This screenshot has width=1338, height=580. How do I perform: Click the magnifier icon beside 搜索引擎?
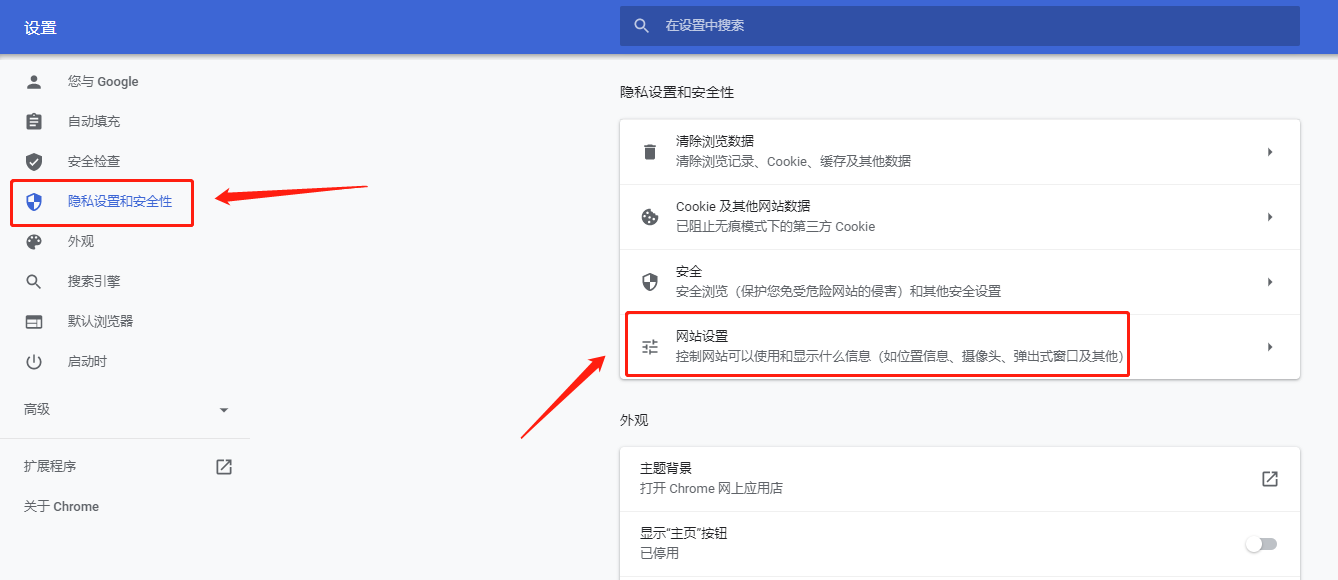point(34,282)
